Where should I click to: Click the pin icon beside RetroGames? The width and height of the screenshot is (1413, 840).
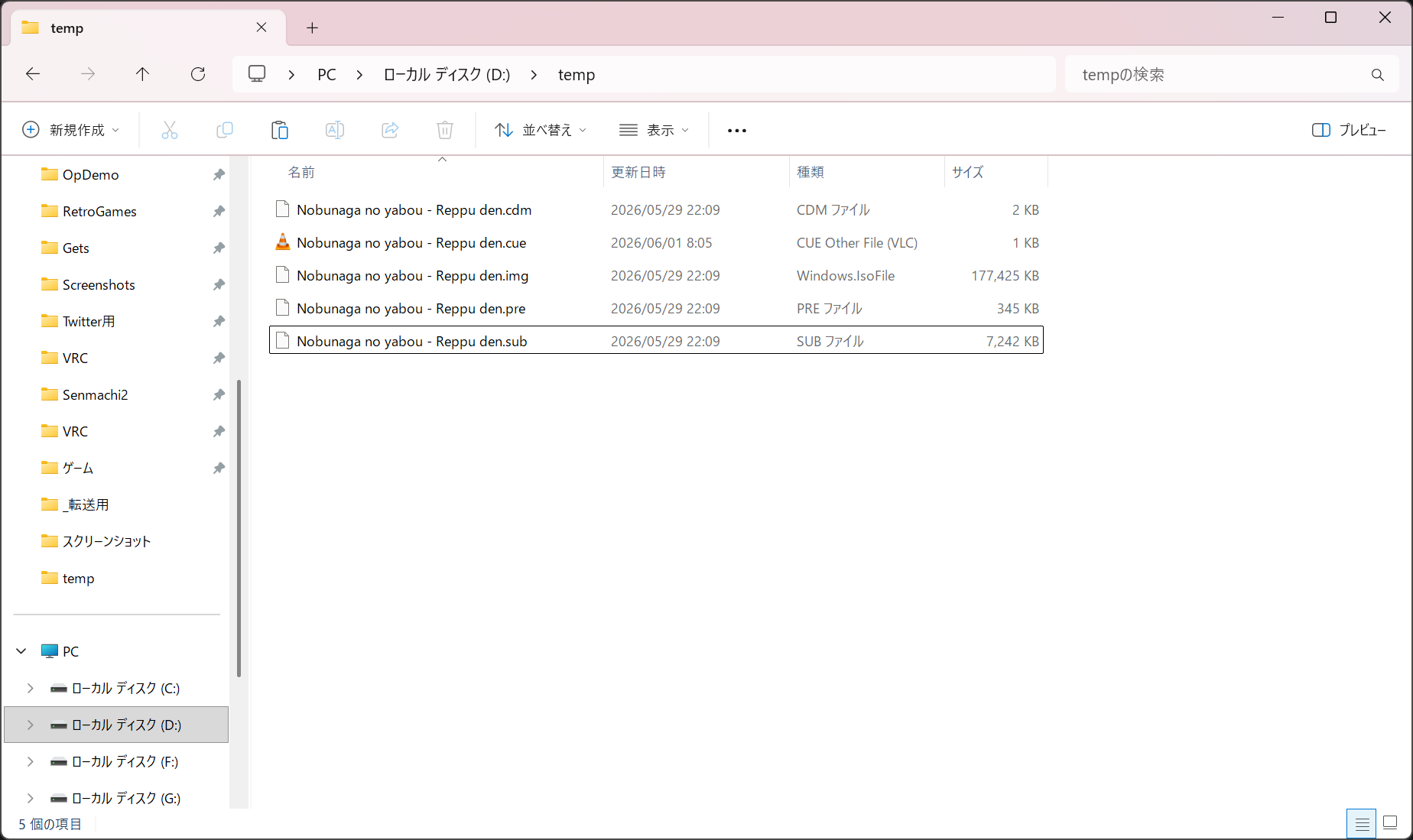(x=219, y=211)
